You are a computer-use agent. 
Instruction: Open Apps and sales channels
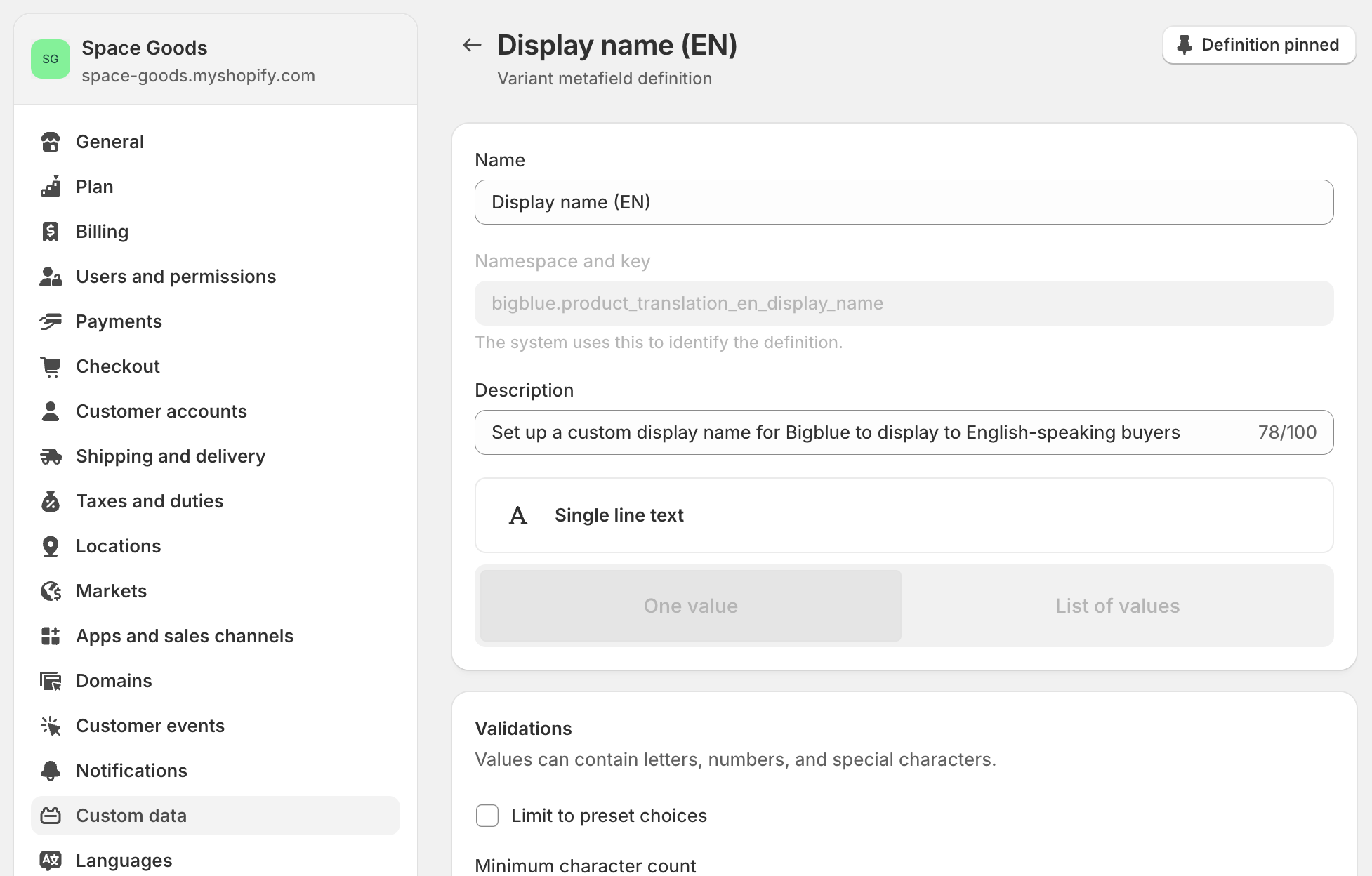coord(216,636)
